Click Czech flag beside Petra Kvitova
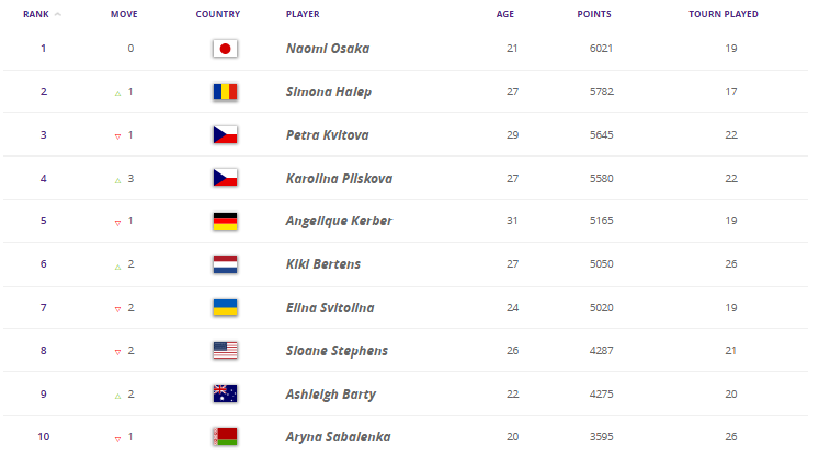This screenshot has width=819, height=460. [x=225, y=135]
